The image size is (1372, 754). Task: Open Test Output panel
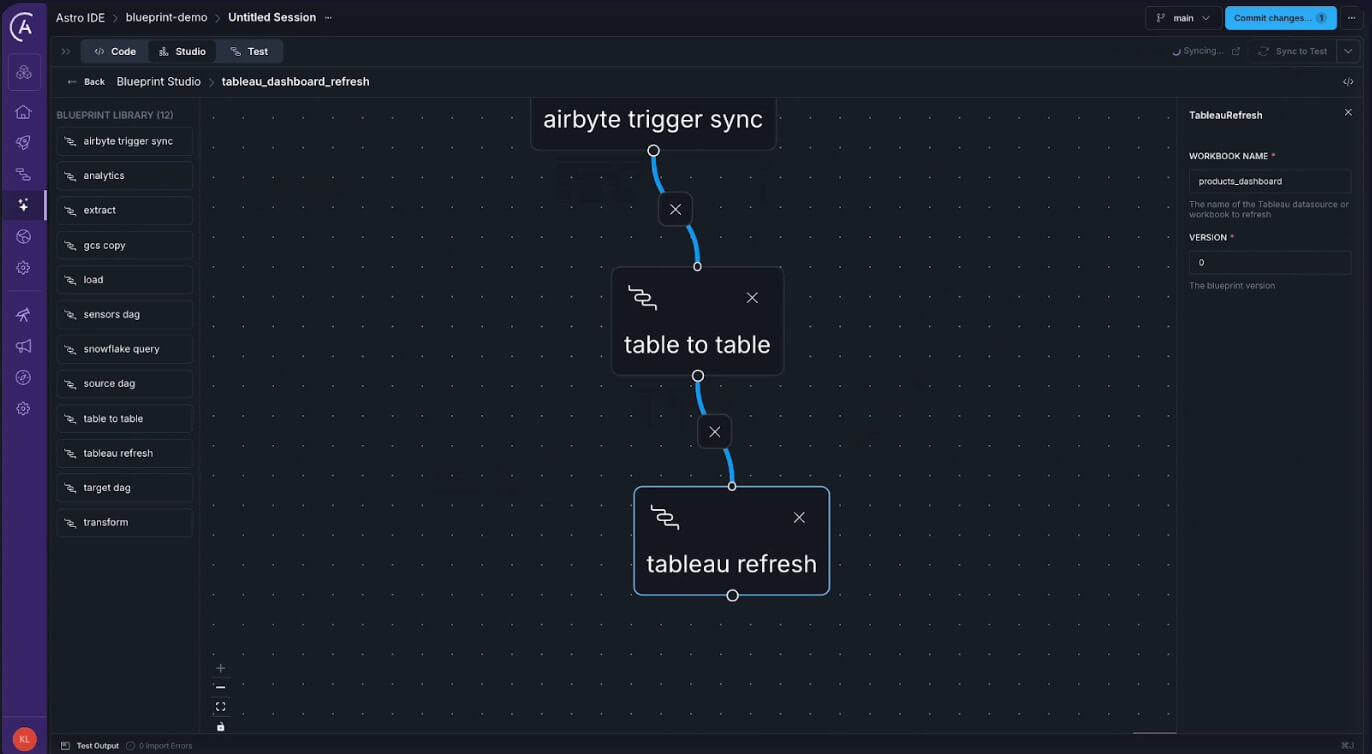click(90, 745)
